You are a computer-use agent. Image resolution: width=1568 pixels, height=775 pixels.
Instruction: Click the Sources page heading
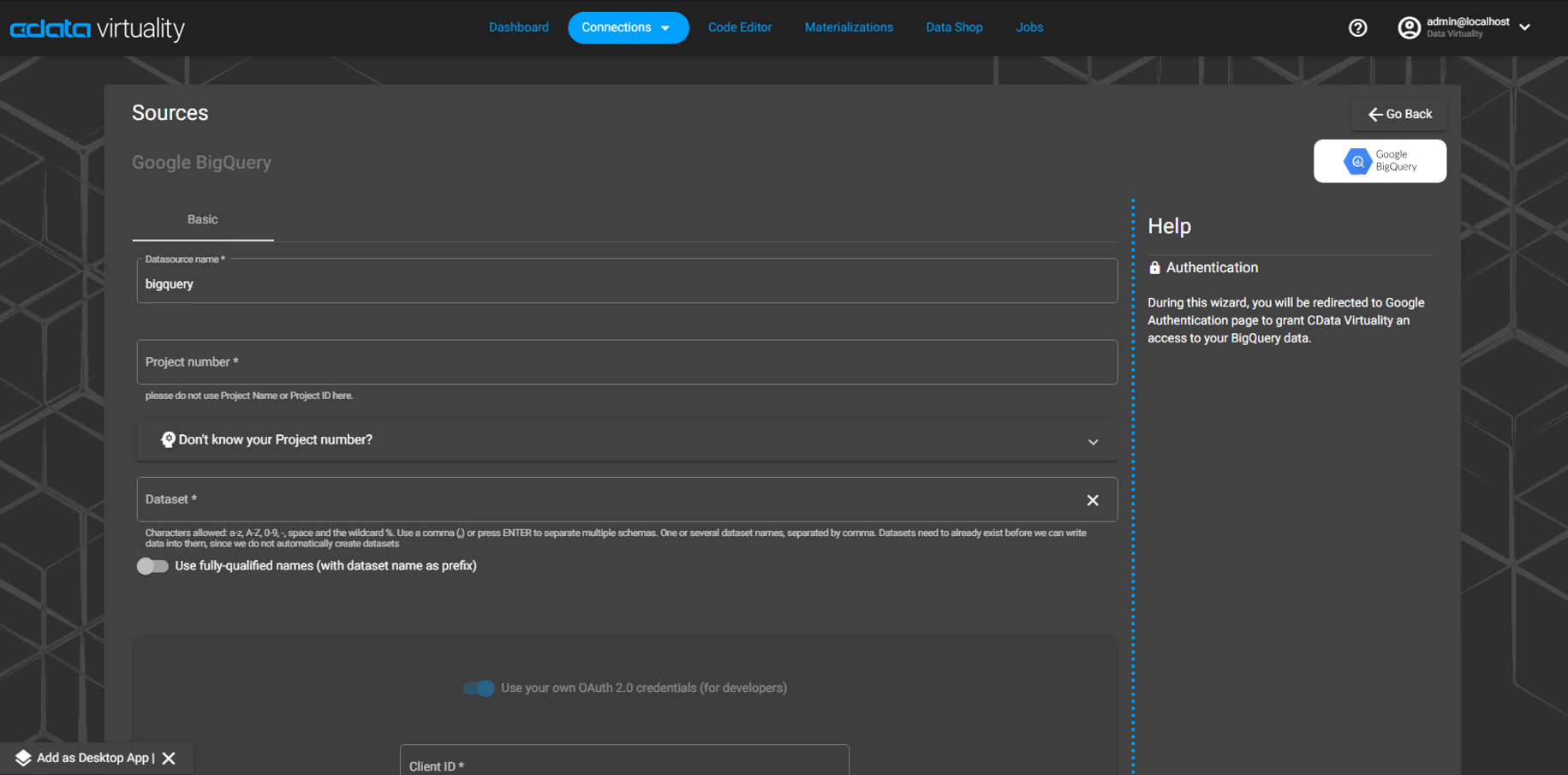(170, 113)
